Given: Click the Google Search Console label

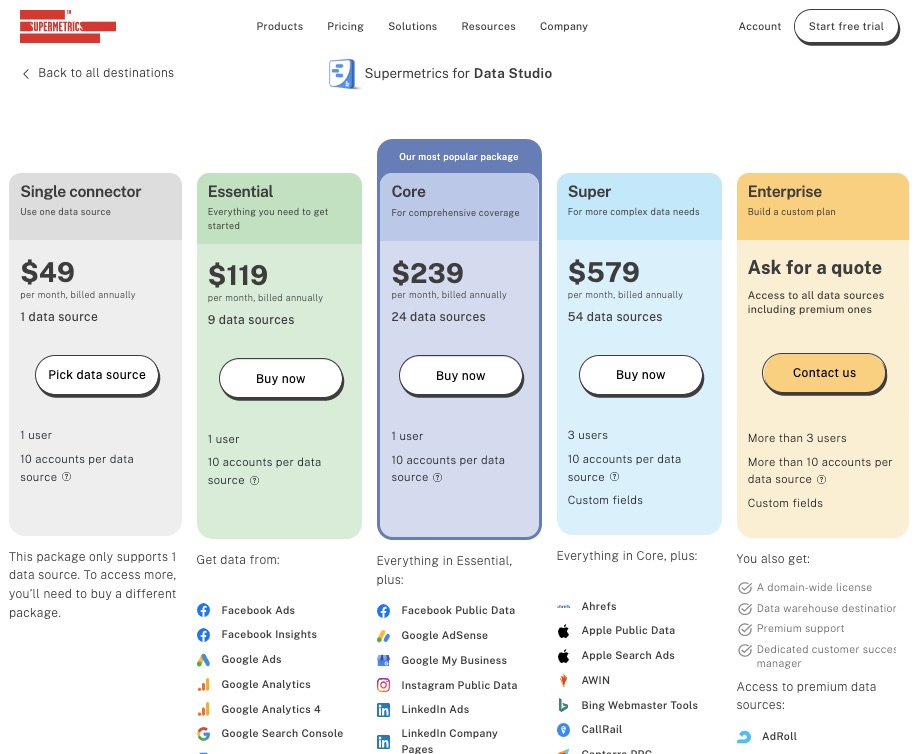Looking at the screenshot, I should coord(282,733).
